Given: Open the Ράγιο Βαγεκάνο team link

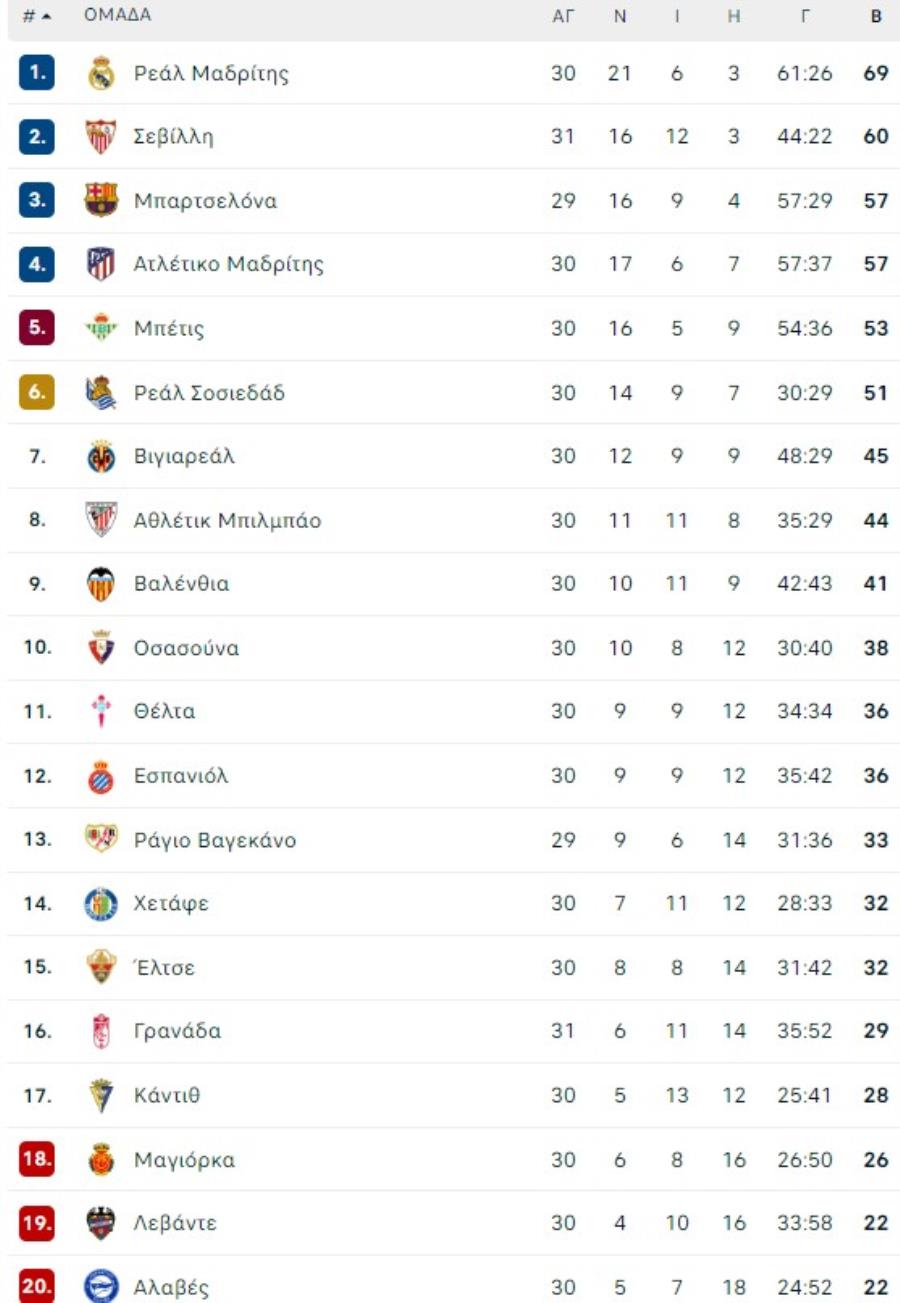Looking at the screenshot, I should tap(215, 840).
